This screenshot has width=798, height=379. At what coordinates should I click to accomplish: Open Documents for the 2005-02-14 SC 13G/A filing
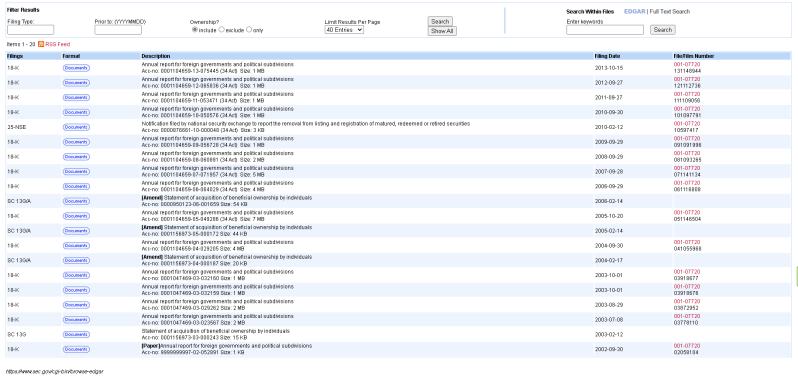[76, 230]
